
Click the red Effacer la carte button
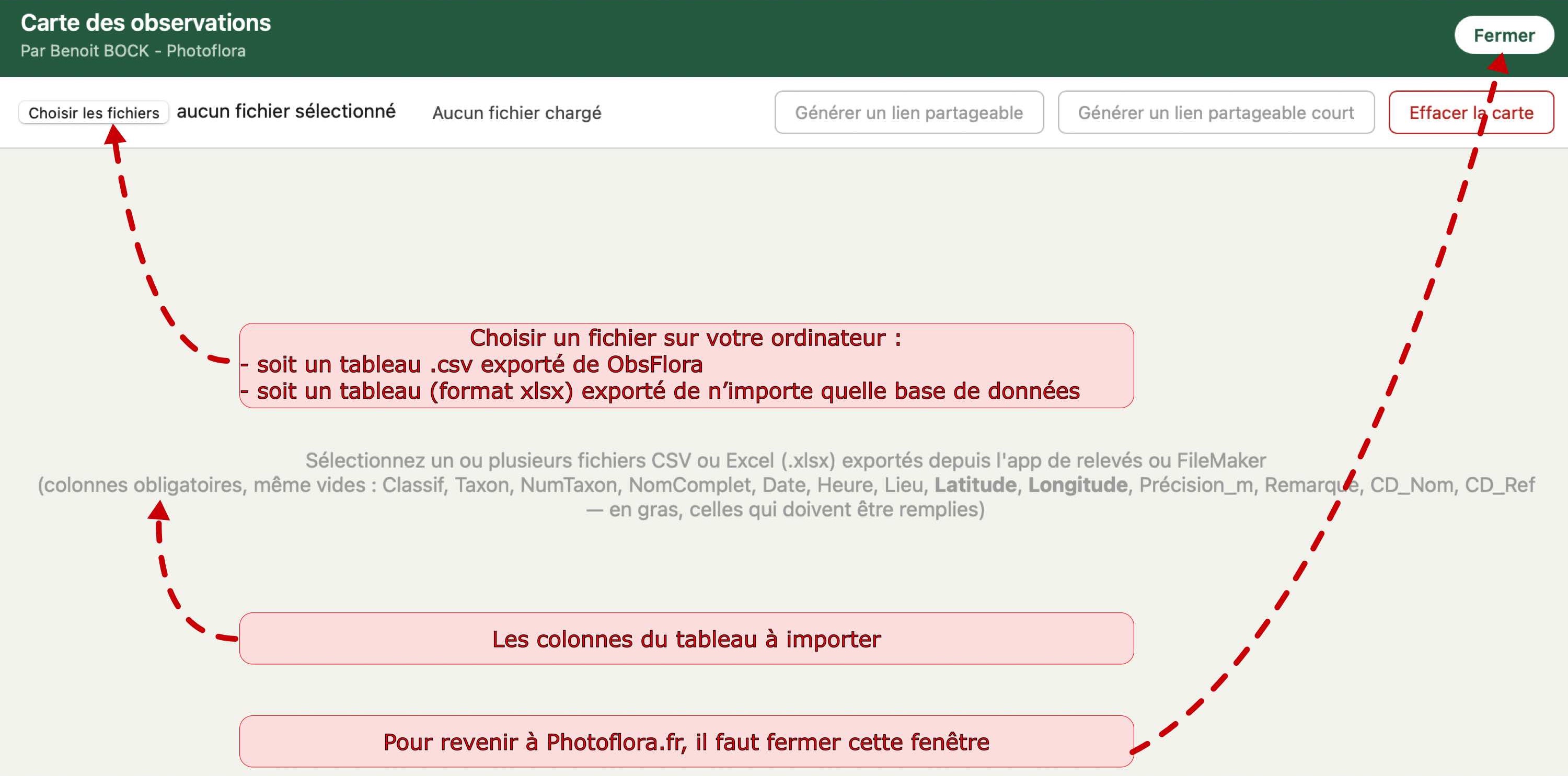(x=1471, y=112)
